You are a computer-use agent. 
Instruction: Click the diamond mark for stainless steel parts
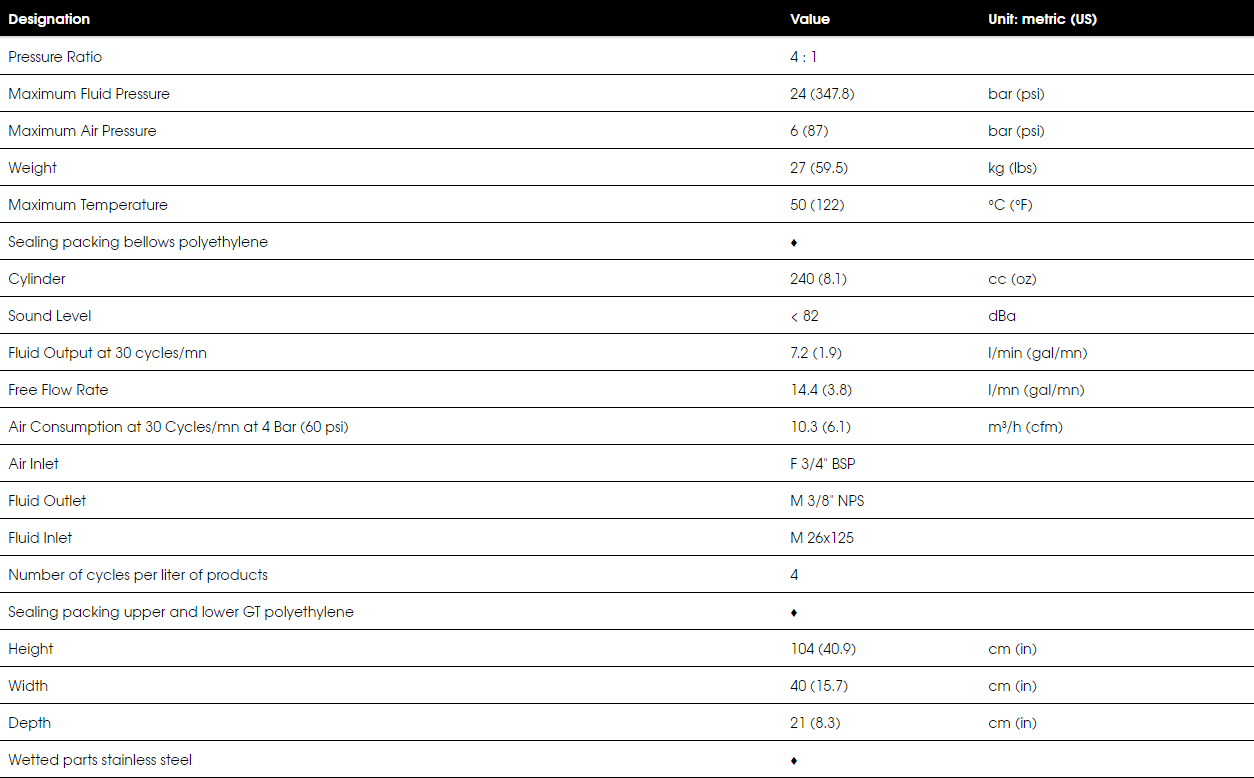pos(794,761)
